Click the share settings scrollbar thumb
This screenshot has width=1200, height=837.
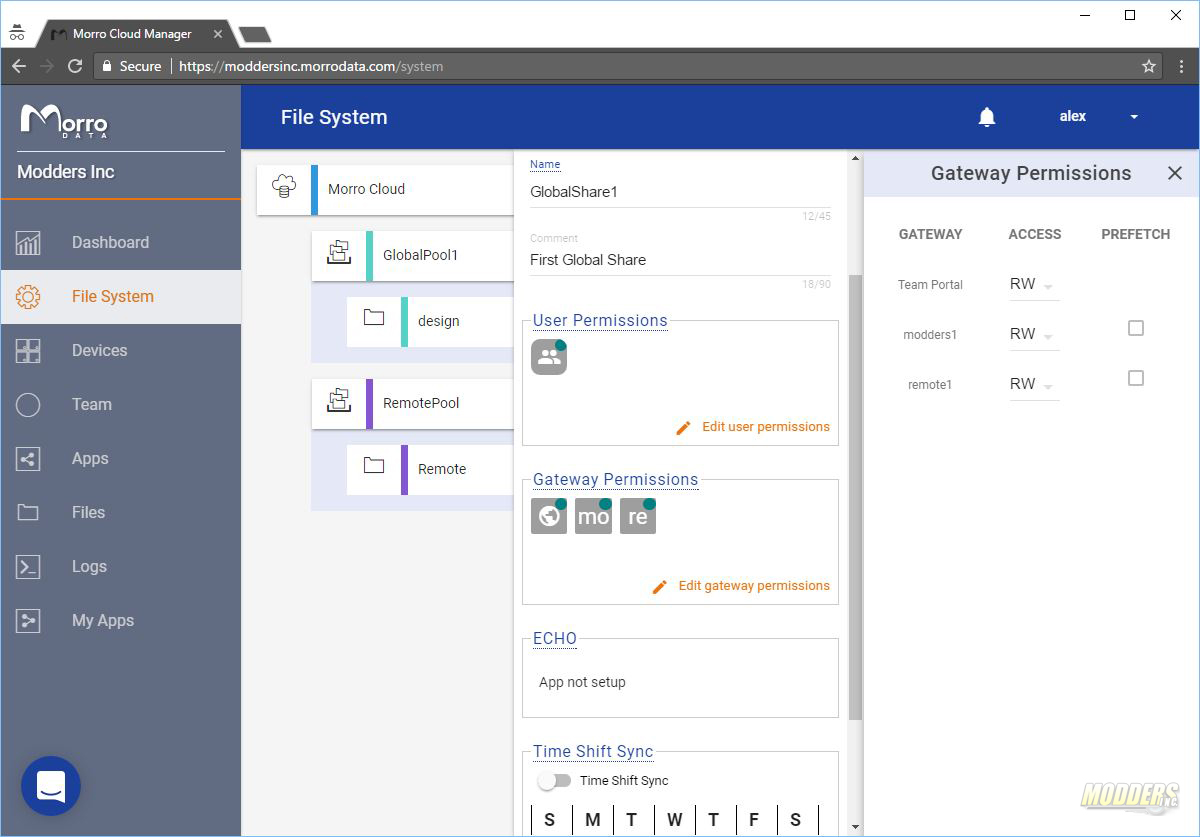[855, 497]
